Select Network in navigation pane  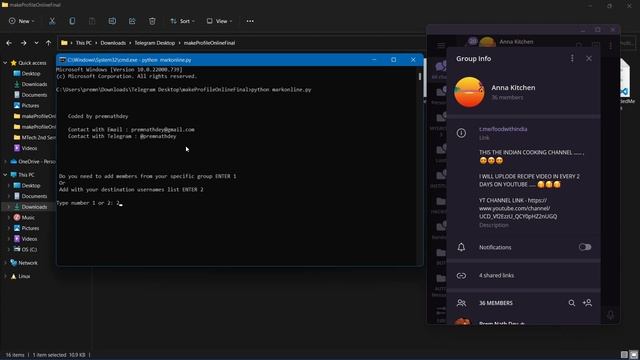point(28,263)
